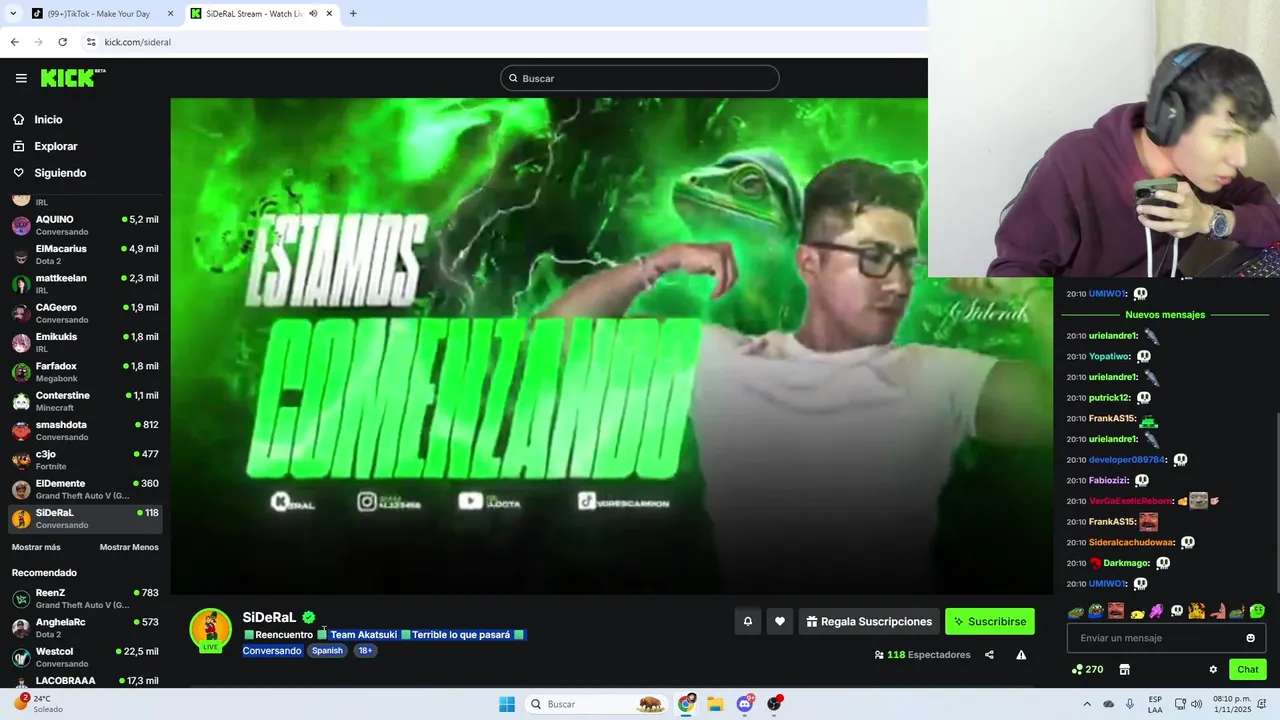Viewport: 1280px width, 720px height.
Task: Click the green Chat send button
Action: click(1248, 669)
